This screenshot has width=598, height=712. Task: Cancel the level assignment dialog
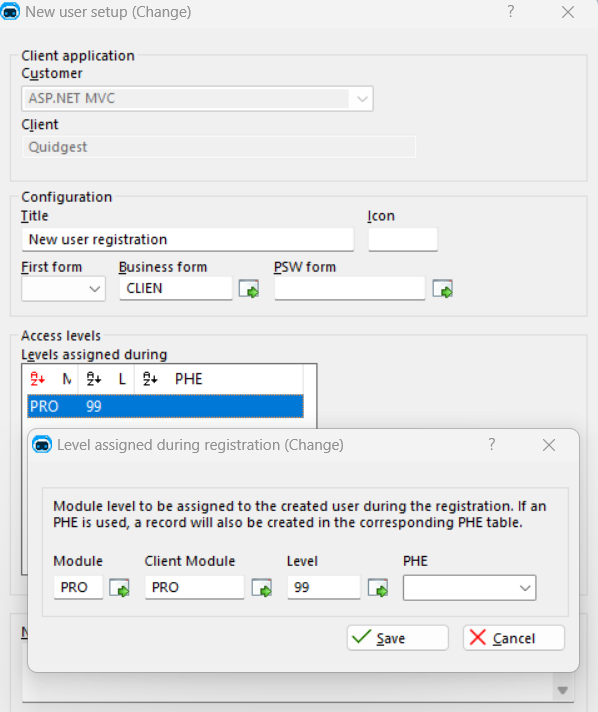[x=514, y=638]
